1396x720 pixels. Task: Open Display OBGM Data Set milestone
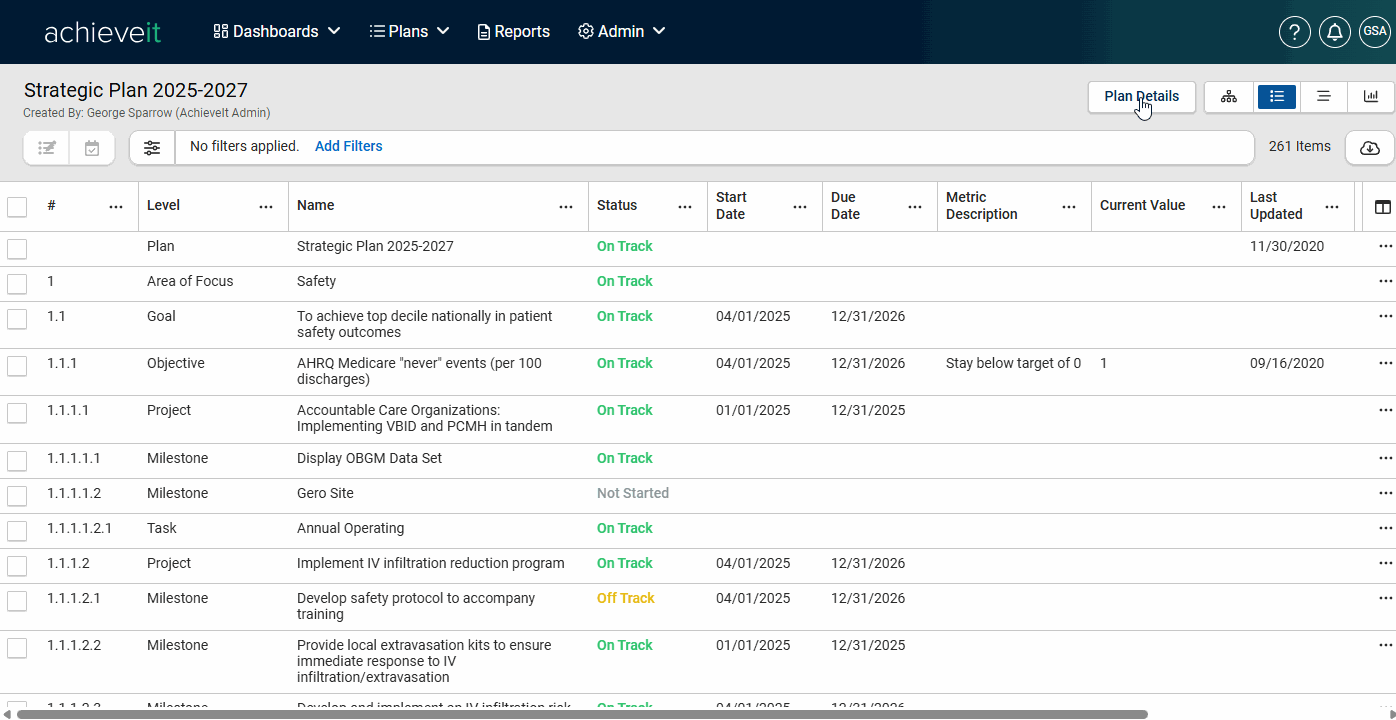[x=369, y=458]
